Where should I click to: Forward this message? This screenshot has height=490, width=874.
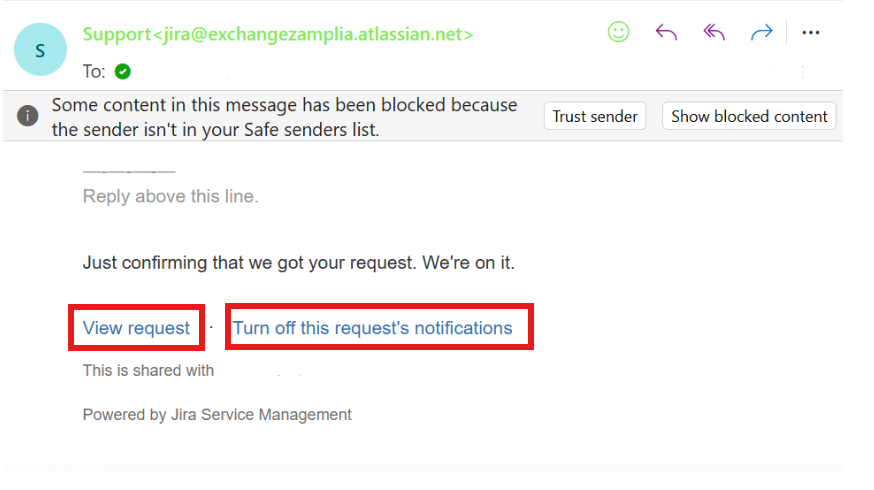(762, 32)
